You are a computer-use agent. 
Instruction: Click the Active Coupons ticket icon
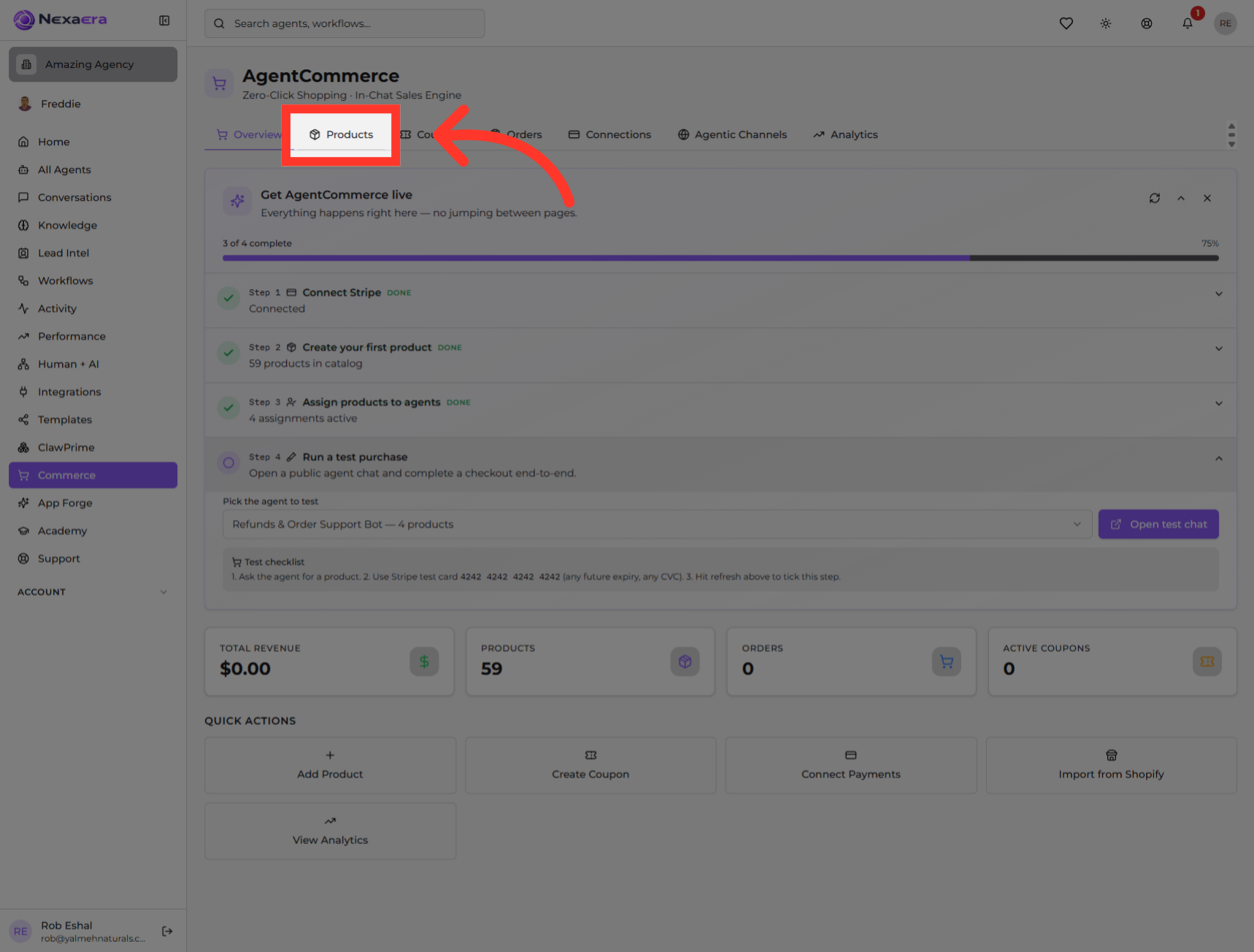(1207, 661)
